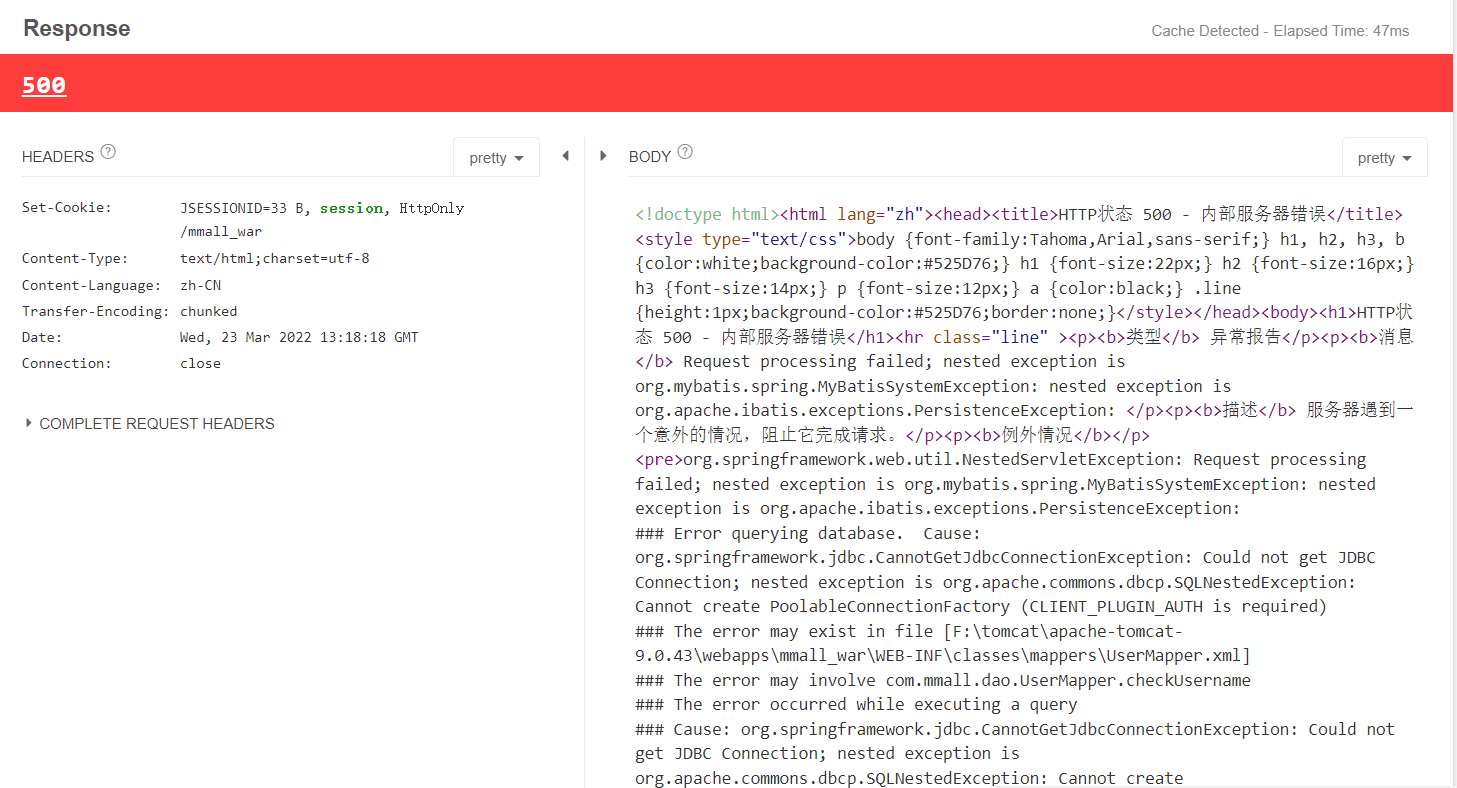The image size is (1457, 788).
Task: Click the BODY section label
Action: [650, 157]
